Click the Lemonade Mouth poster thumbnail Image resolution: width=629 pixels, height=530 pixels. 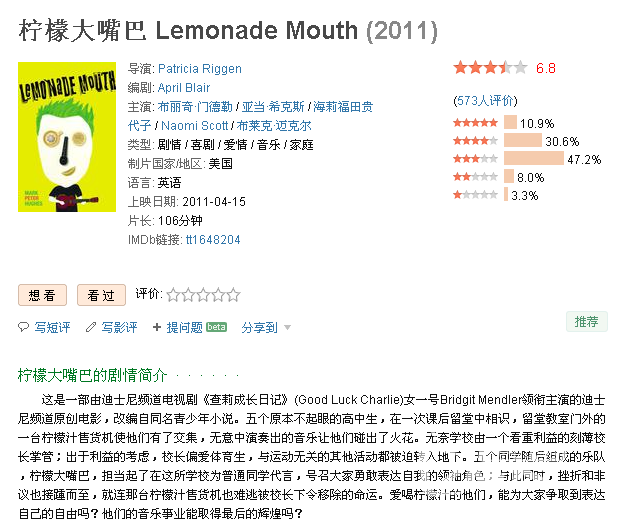point(67,137)
